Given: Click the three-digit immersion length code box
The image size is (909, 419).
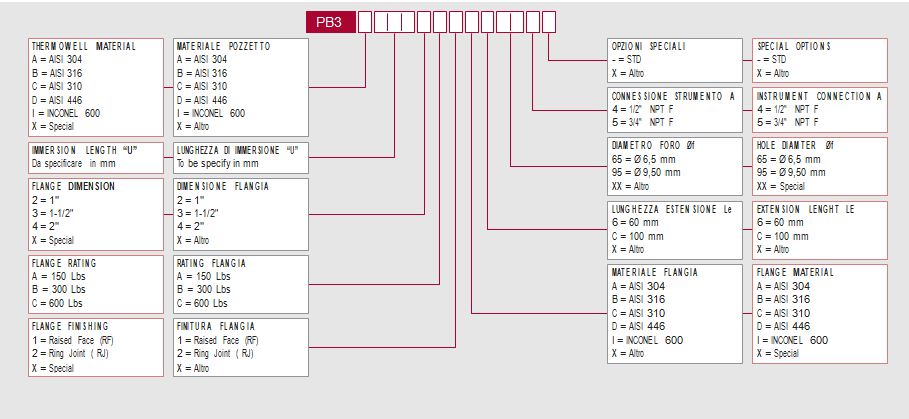Looking at the screenshot, I should coord(395,21).
